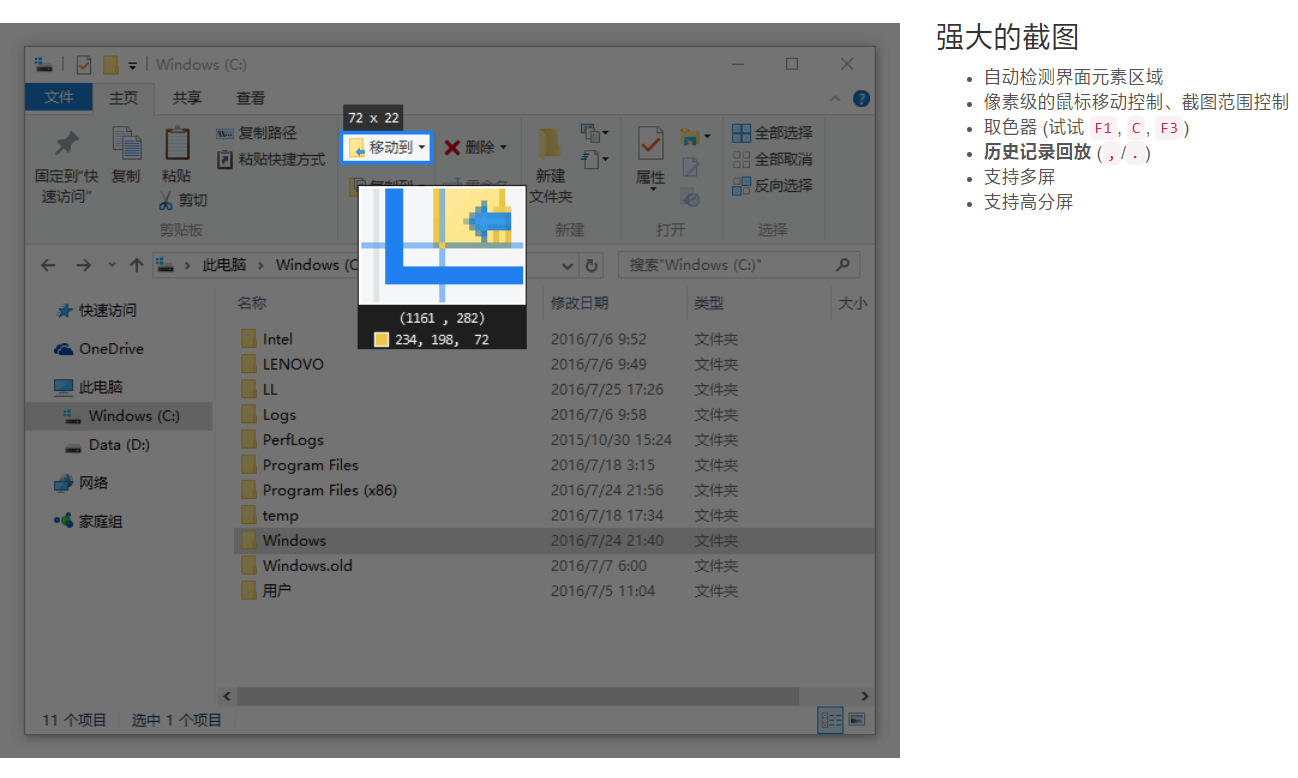Select Network (网络) in the navigation pane

point(81,483)
